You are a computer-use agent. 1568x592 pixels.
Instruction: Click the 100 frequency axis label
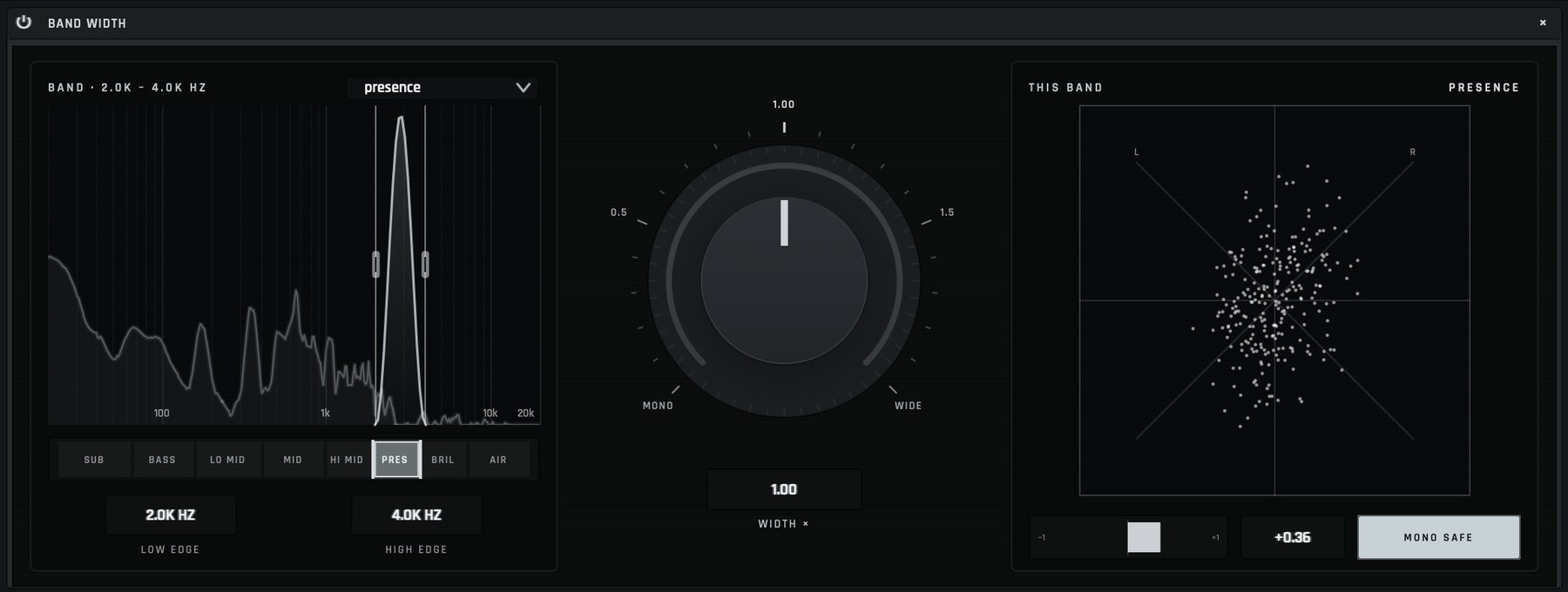coord(161,414)
